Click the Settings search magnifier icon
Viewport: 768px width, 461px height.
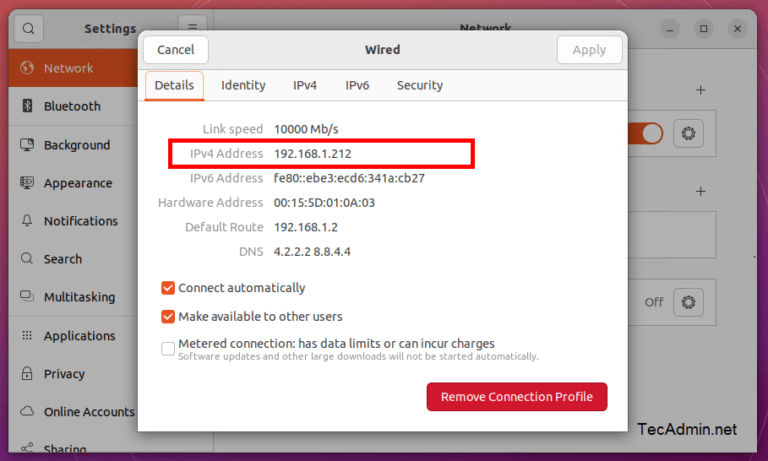point(29,28)
